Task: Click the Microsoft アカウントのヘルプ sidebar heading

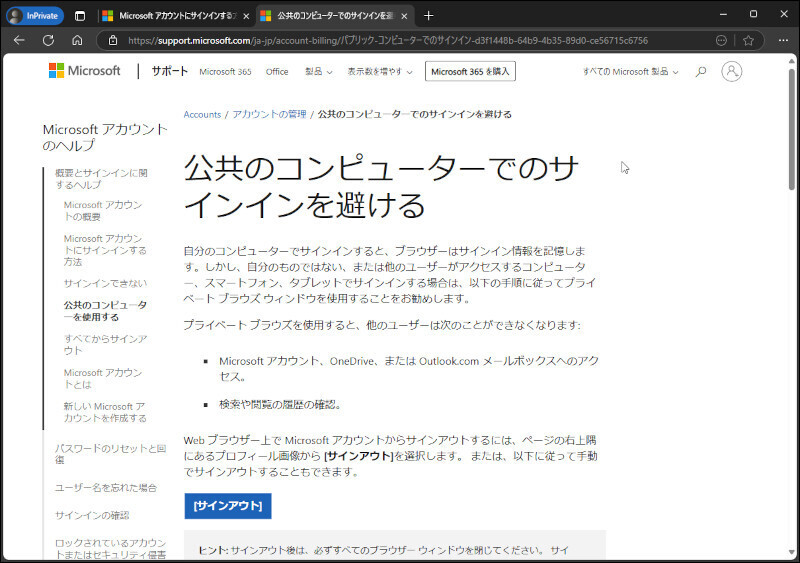Action: pos(105,137)
